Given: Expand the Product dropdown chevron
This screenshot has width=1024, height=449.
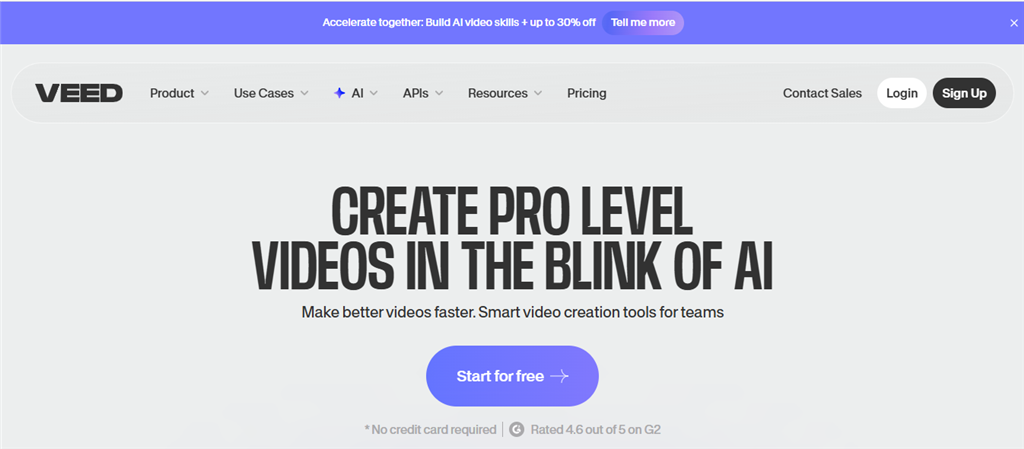Looking at the screenshot, I should coord(204,93).
